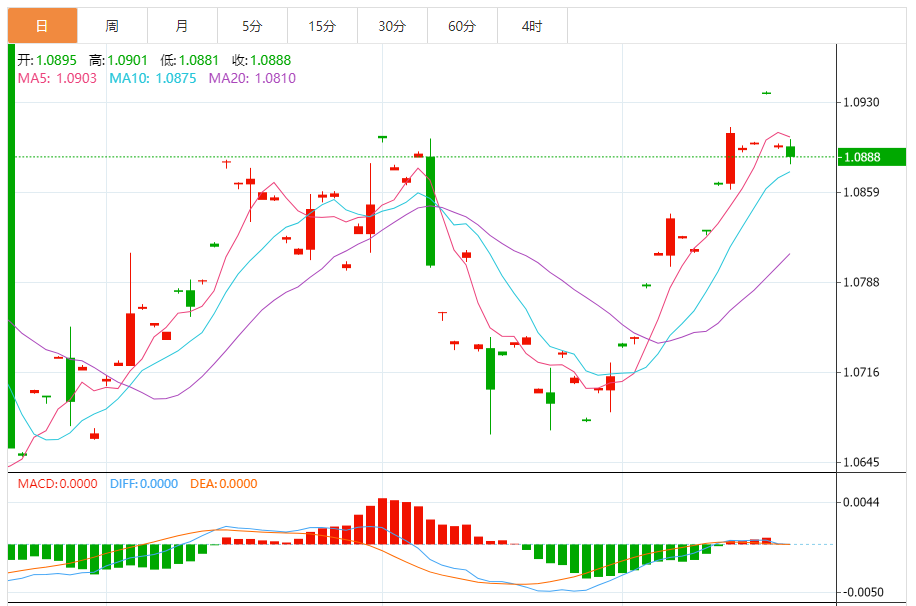Click the MA10: 1.0875 legend label

coord(153,78)
